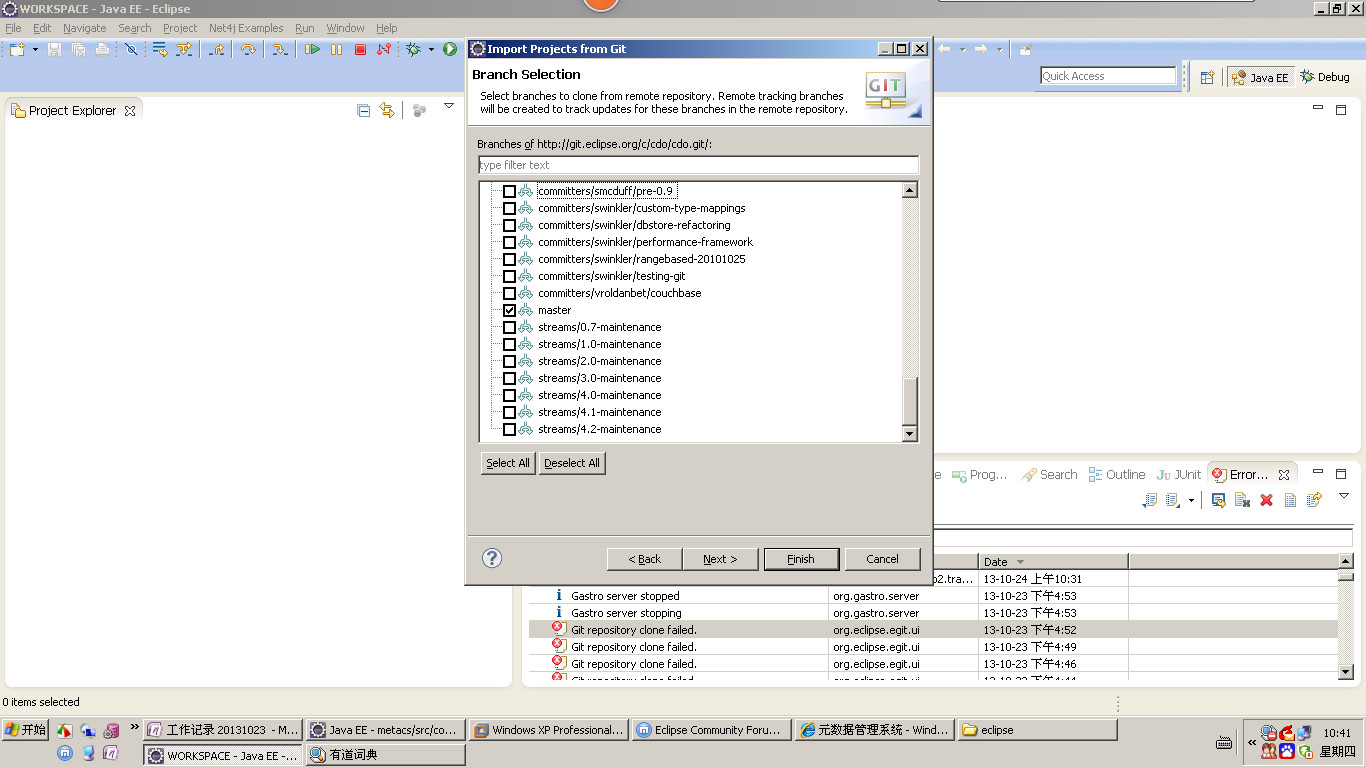Click the Export Log icon in Error Log
Viewport: 1366px width, 768px height.
pos(1150,500)
